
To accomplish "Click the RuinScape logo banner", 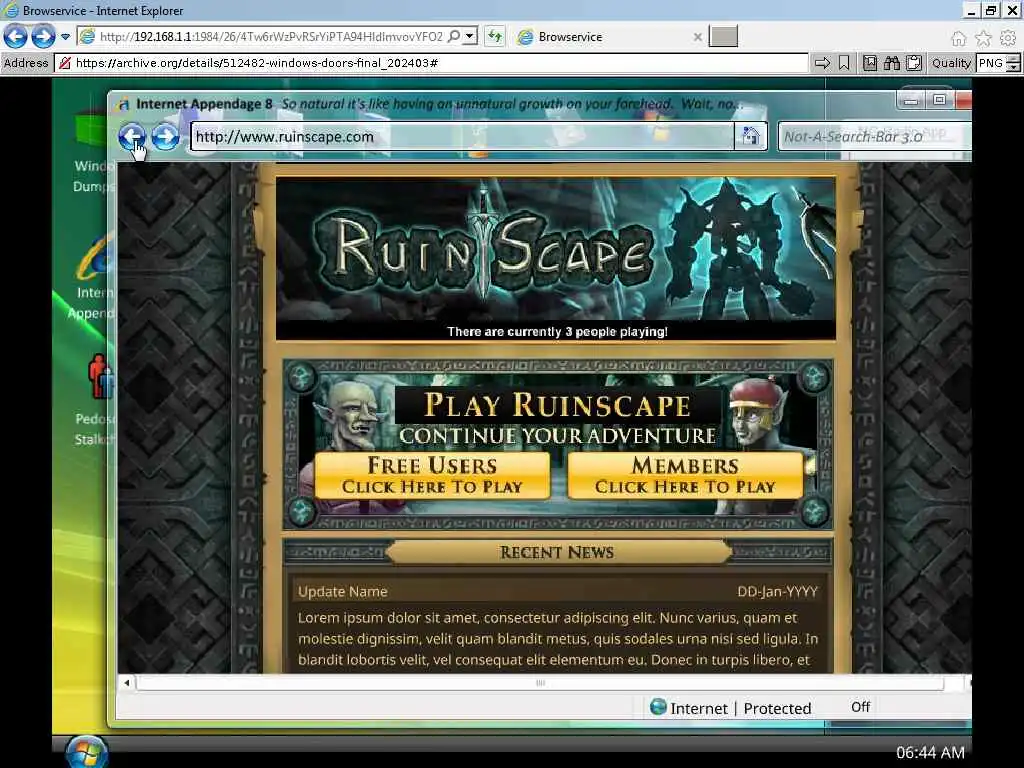I will [x=556, y=250].
